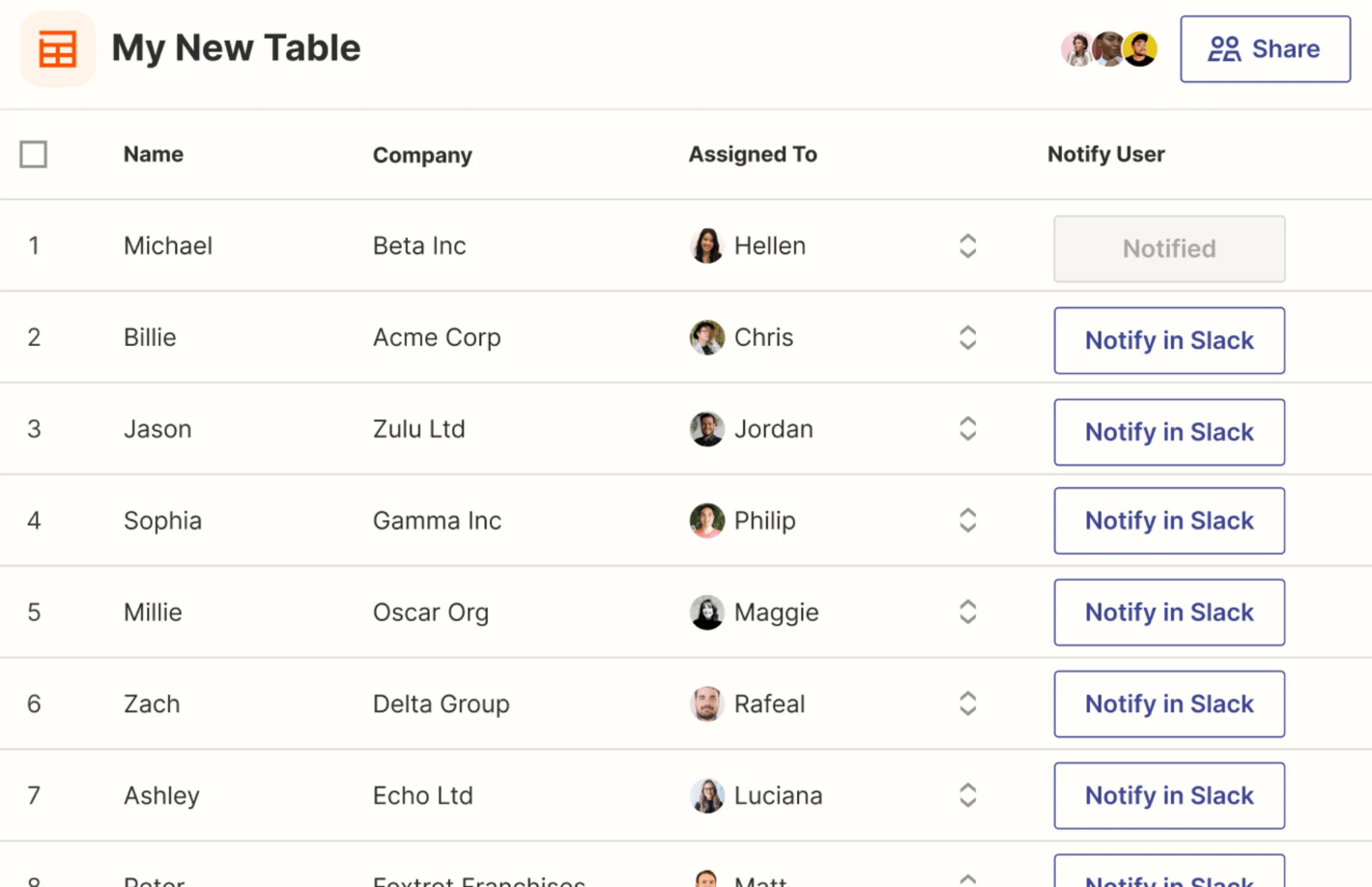Click the collaborator avatars beside Share
1372x887 pixels.
point(1108,48)
